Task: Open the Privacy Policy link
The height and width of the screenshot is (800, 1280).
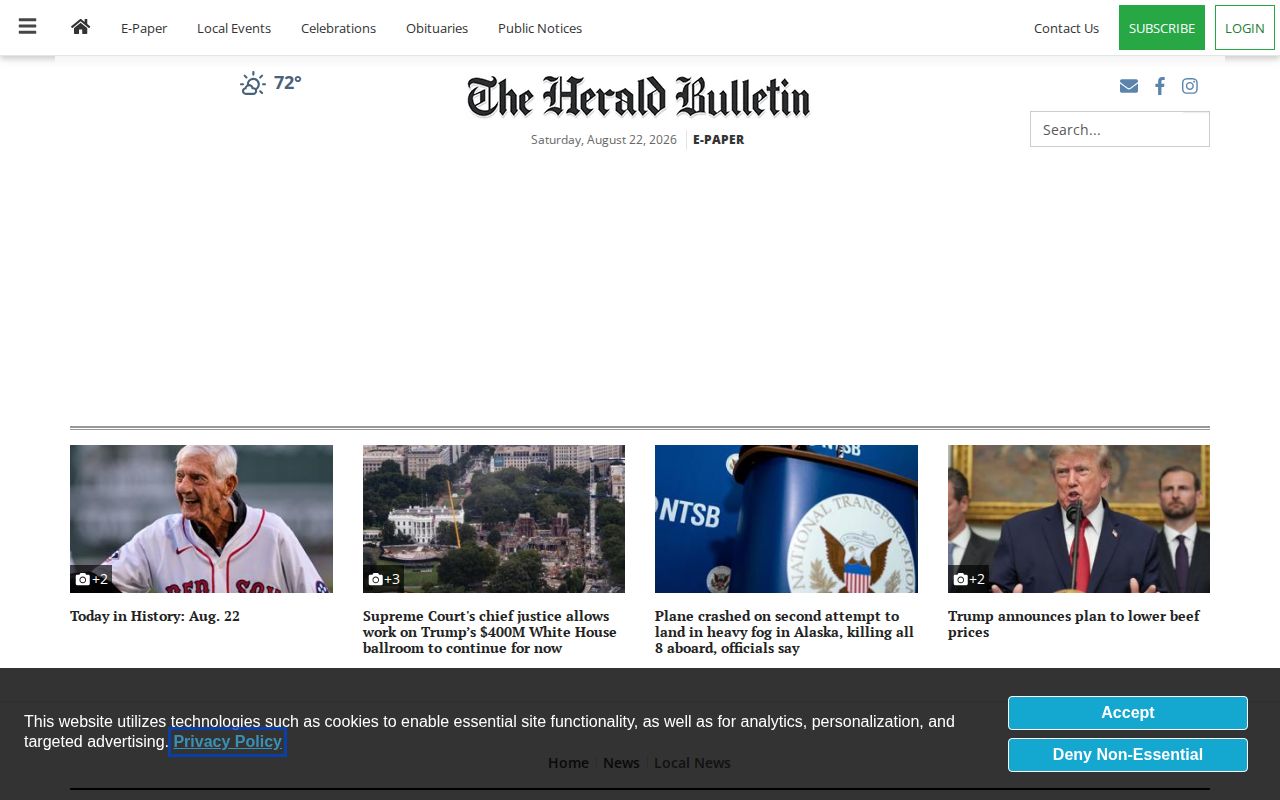Action: click(x=228, y=742)
